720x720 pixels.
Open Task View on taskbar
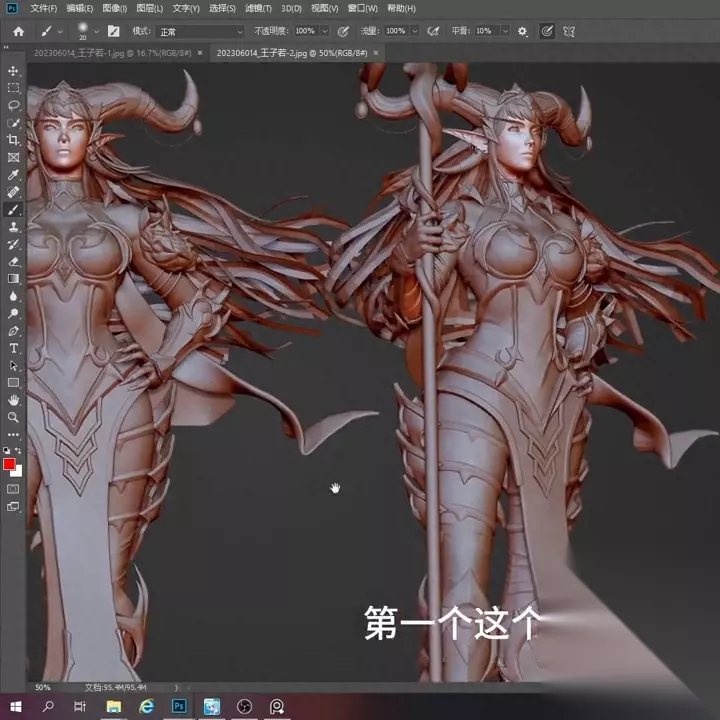[x=80, y=706]
